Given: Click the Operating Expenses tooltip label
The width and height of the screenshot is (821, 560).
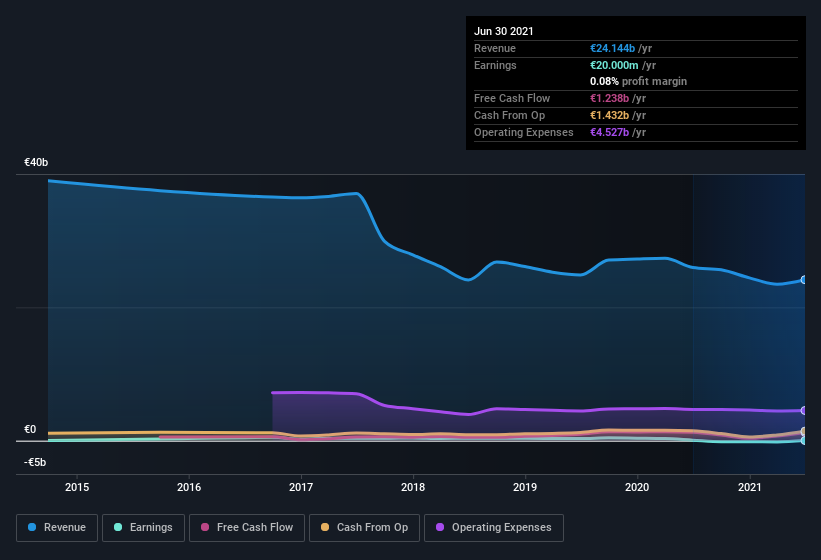Looking at the screenshot, I should 524,132.
